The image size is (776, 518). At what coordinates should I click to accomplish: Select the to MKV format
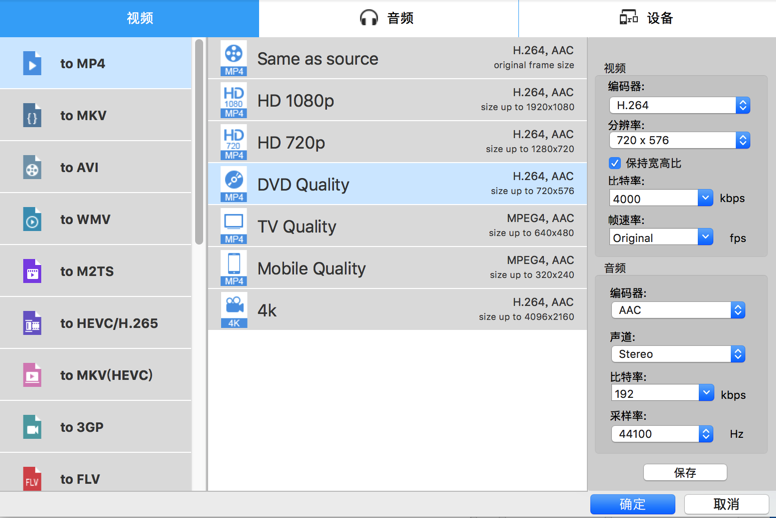tap(96, 115)
